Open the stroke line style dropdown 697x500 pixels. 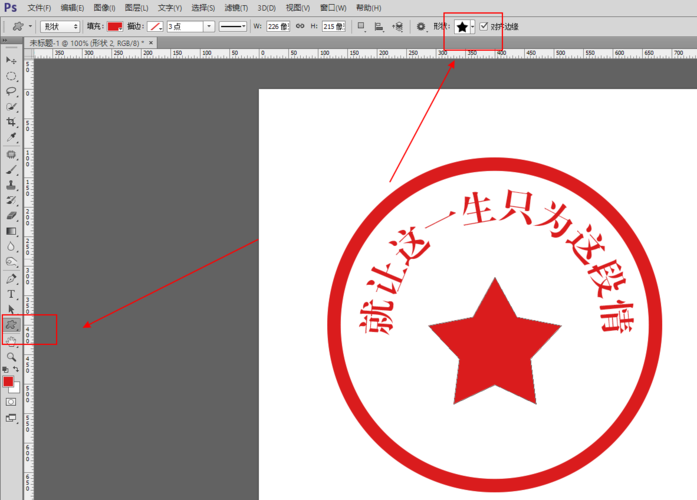(x=233, y=27)
